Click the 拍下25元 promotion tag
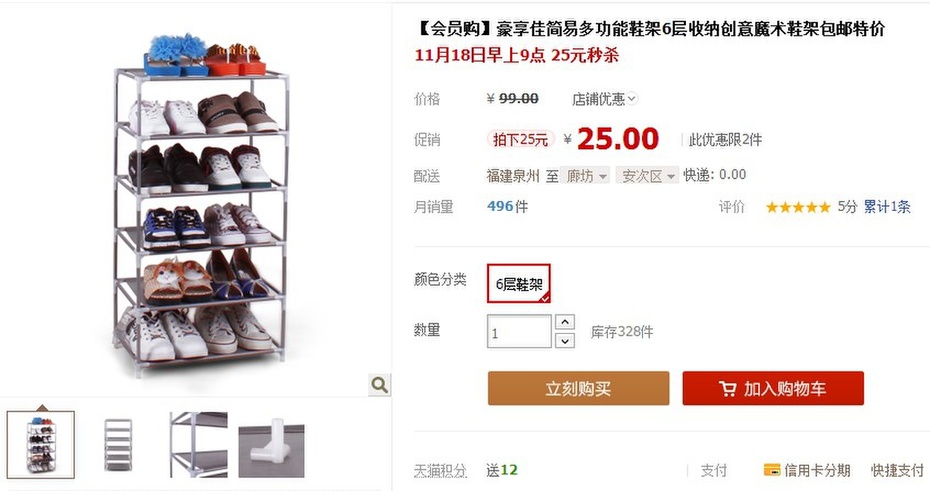Viewport: 930px width, 491px height. pyautogui.click(x=520, y=139)
